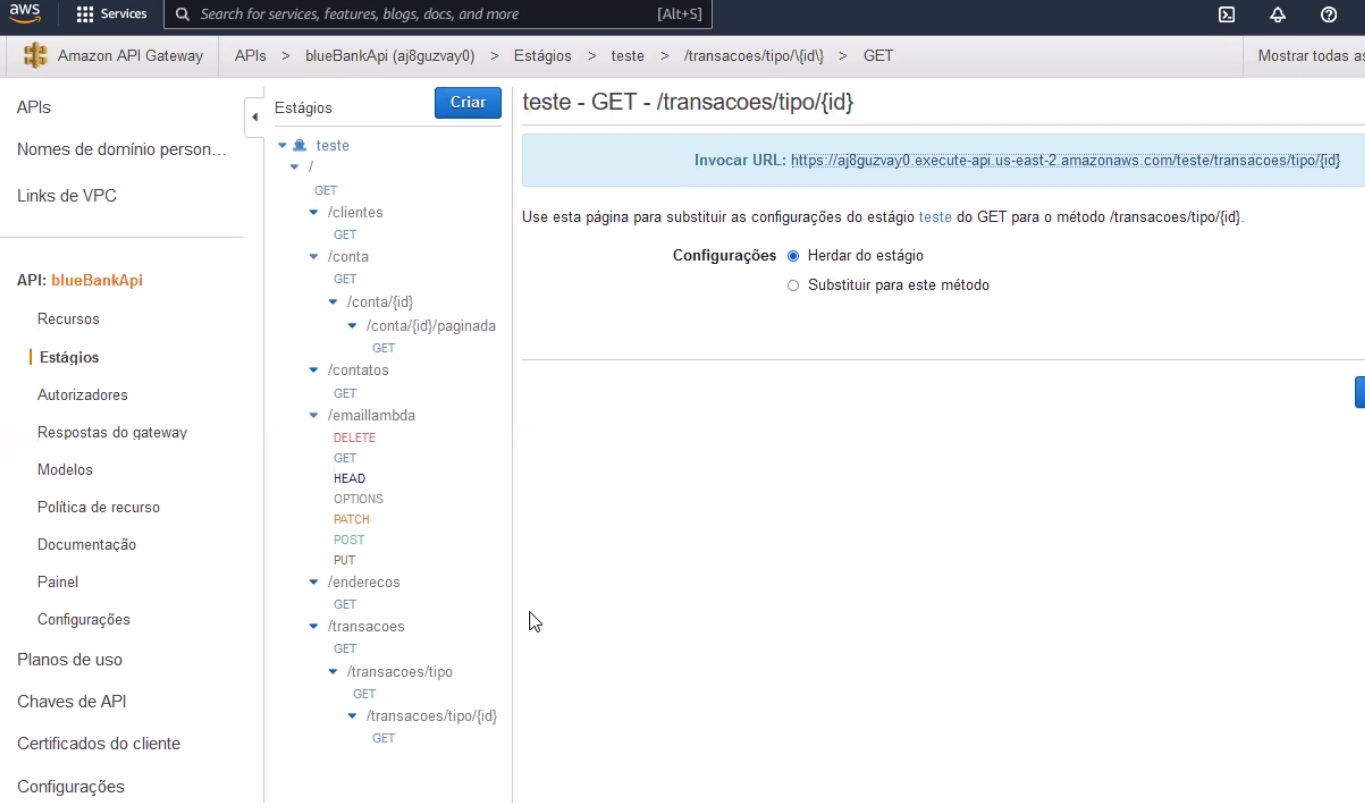Image resolution: width=1365 pixels, height=808 pixels.
Task: Select Substituir para este método option
Action: pos(793,285)
